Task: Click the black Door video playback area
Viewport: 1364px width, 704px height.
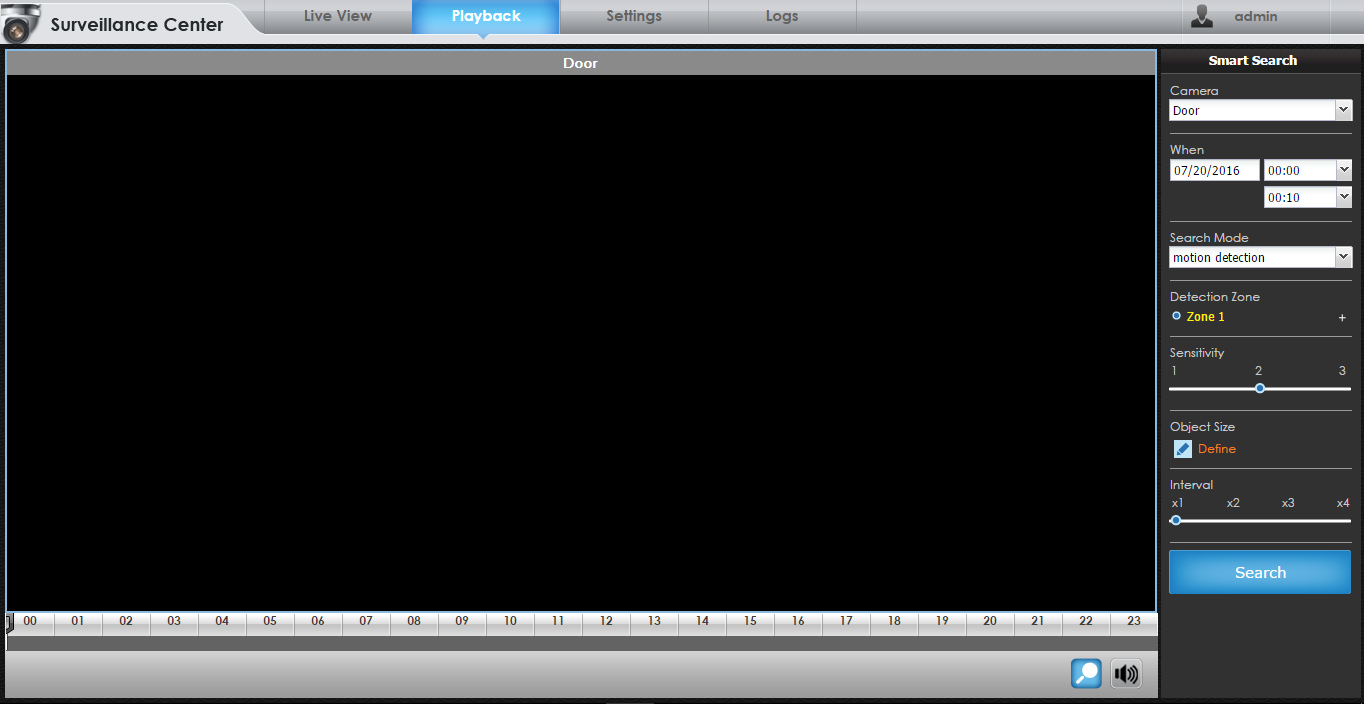Action: (x=581, y=342)
